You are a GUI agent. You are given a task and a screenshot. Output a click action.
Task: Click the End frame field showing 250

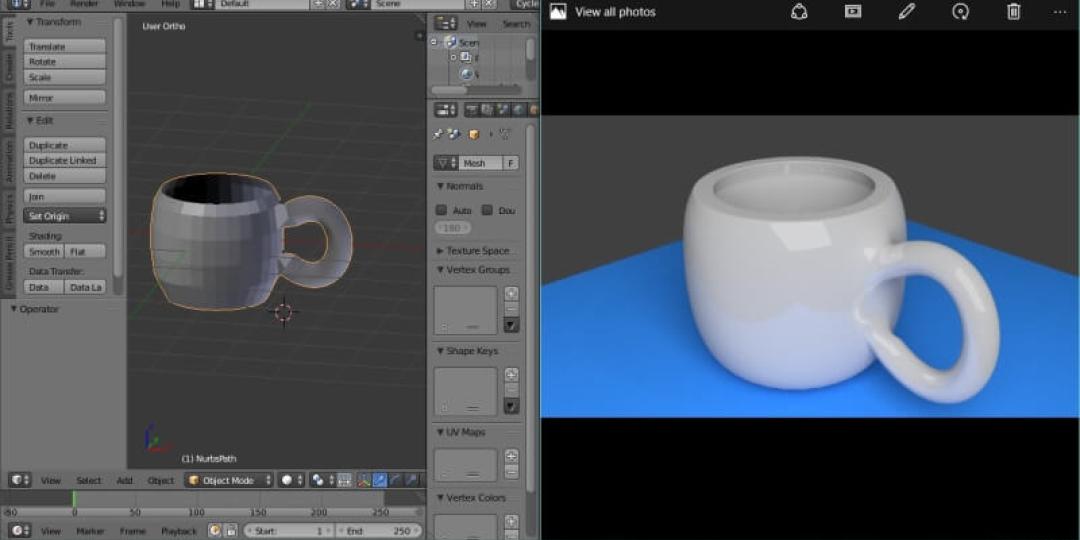point(378,531)
